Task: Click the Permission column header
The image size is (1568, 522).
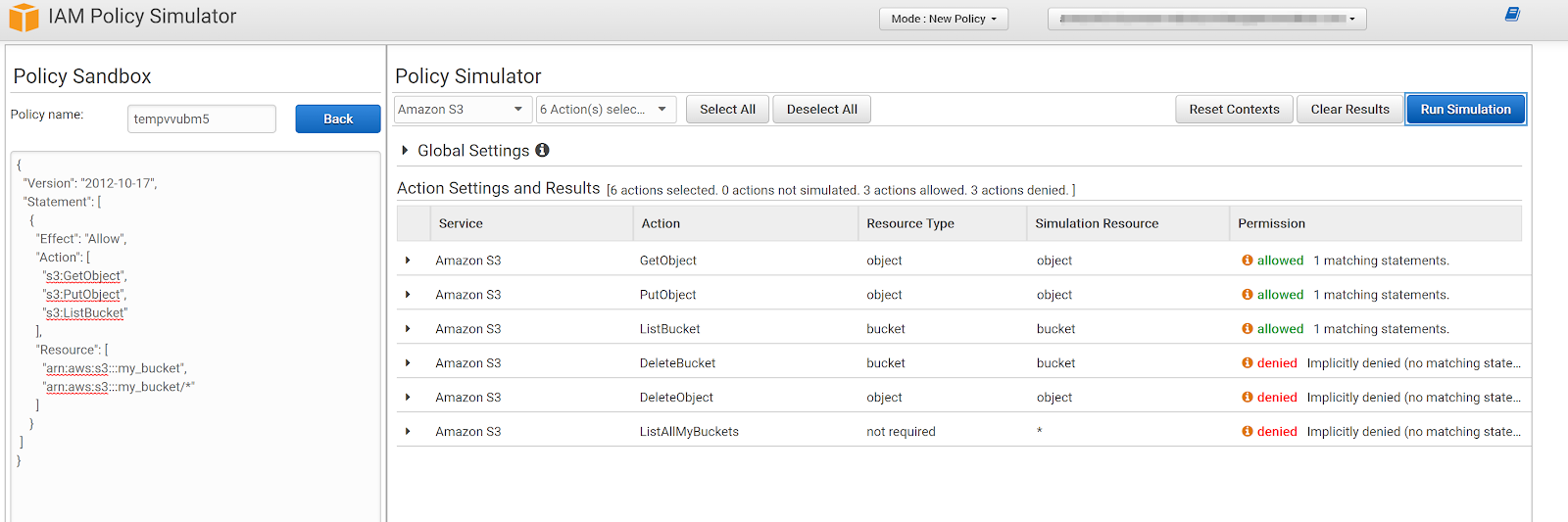Action: 1375,223
